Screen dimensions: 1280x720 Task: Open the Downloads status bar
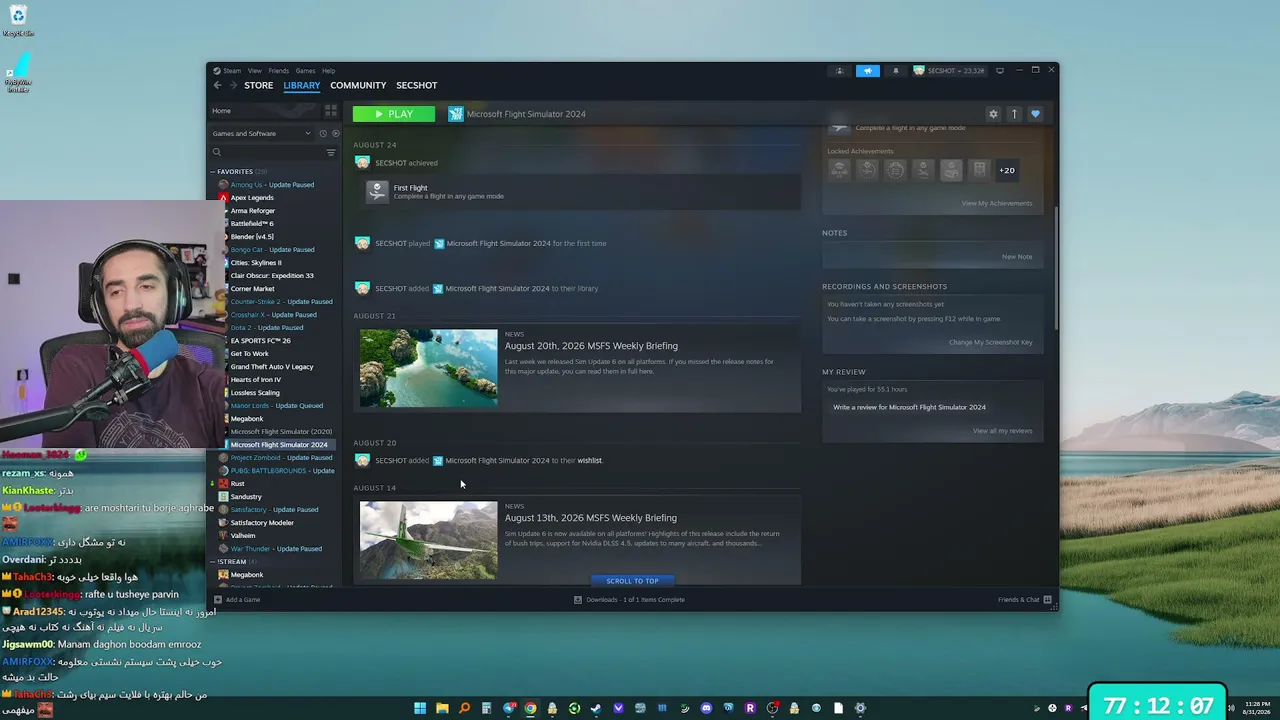pos(629,600)
